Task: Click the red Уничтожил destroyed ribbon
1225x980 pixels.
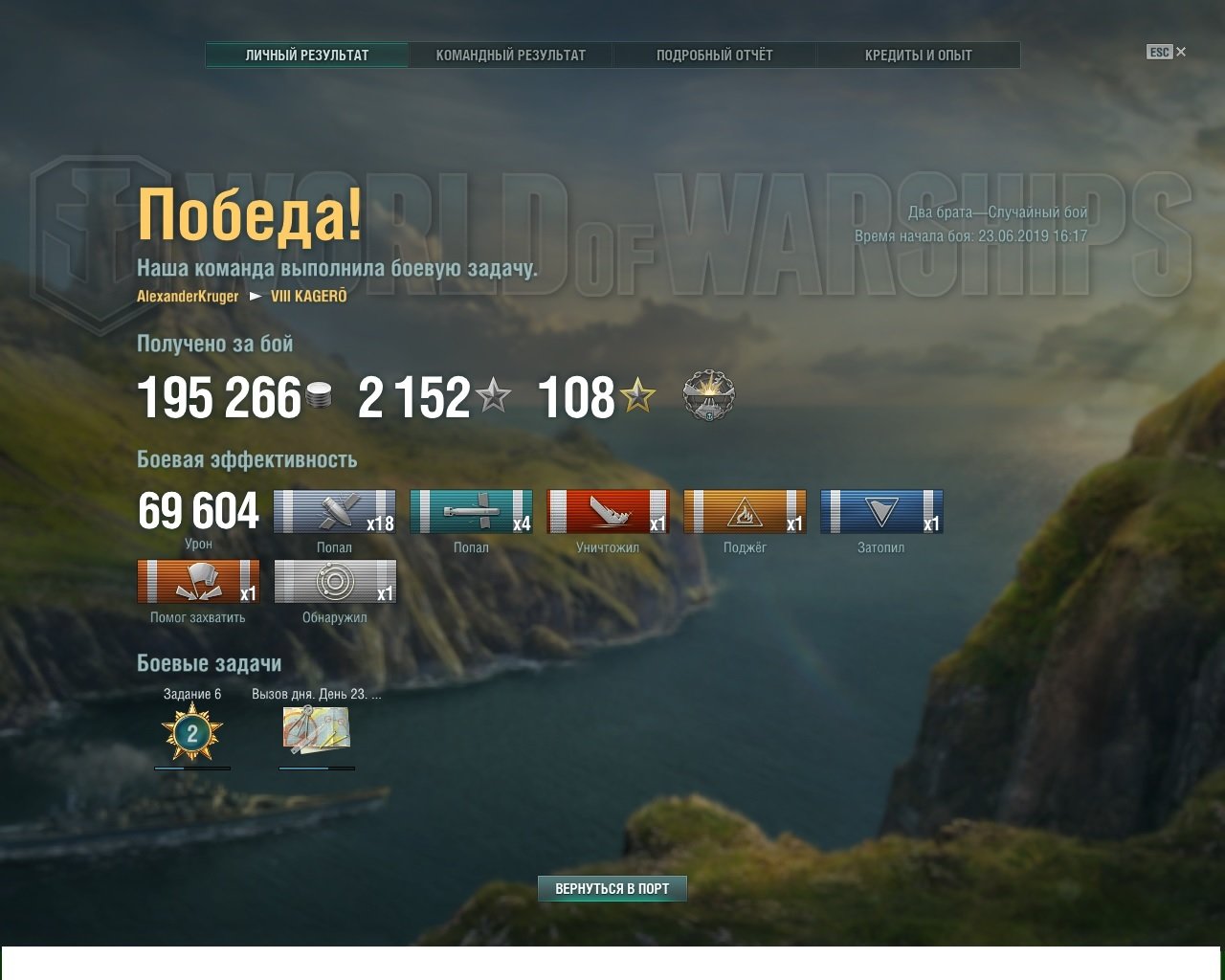Action: click(x=609, y=512)
